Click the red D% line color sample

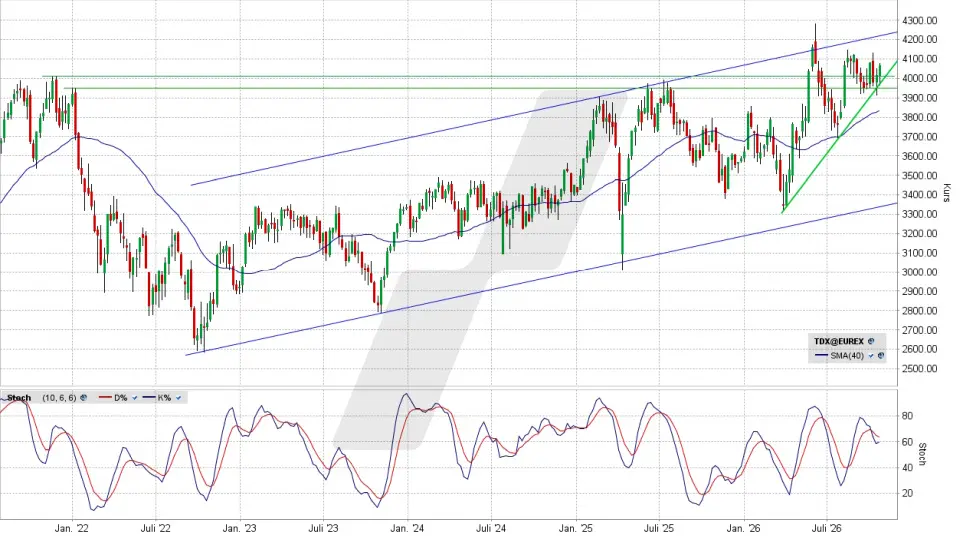coord(105,397)
